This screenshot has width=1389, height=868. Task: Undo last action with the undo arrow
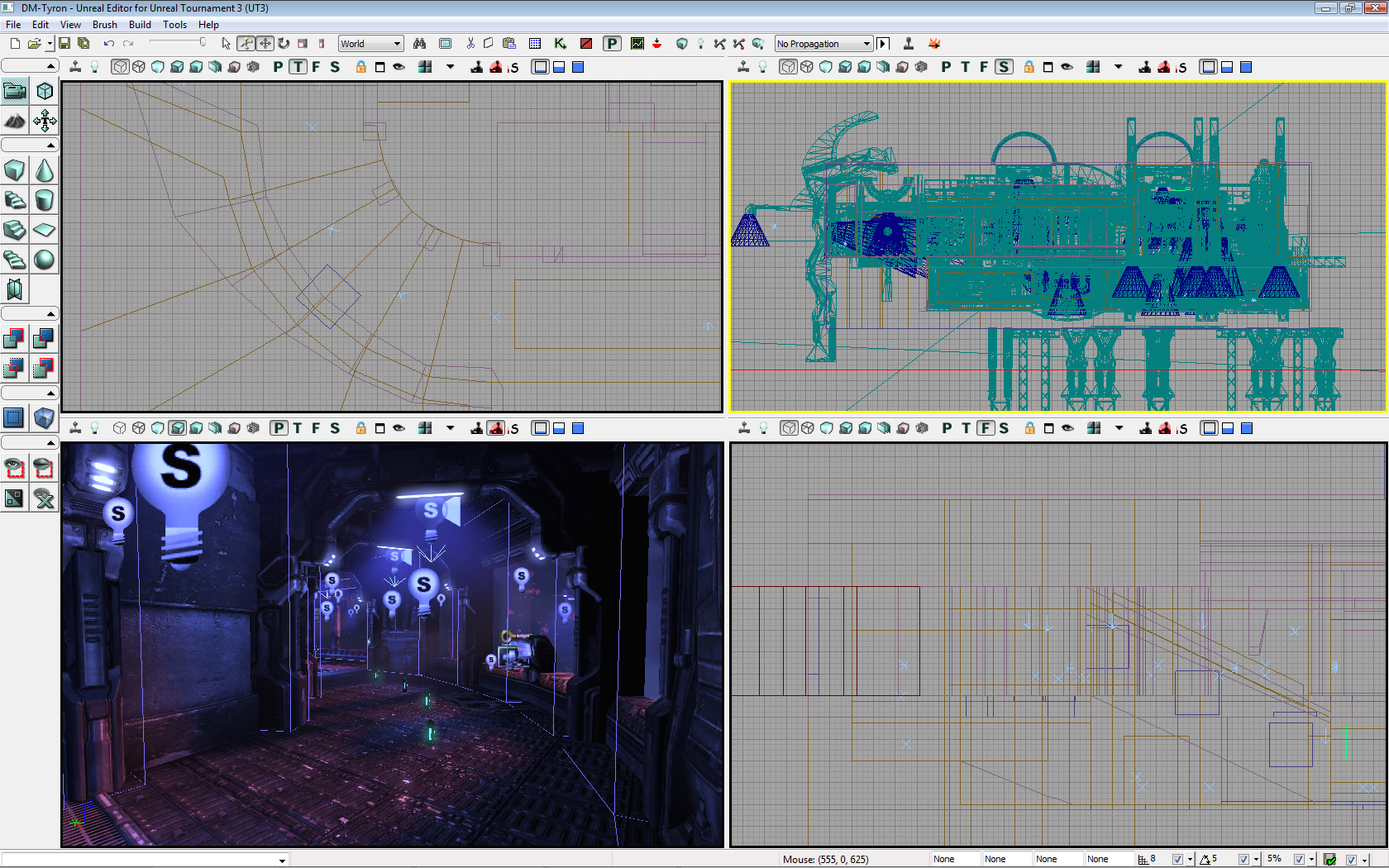[x=108, y=44]
